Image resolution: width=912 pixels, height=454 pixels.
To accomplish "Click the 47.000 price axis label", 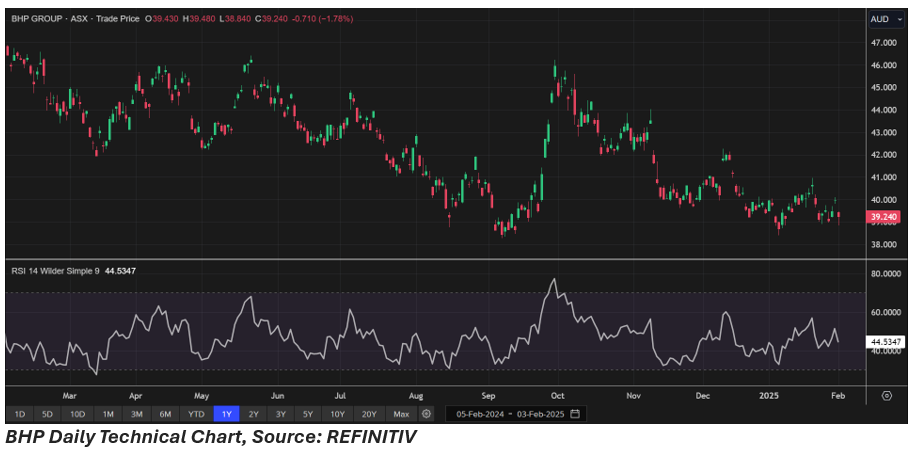I will pos(884,42).
